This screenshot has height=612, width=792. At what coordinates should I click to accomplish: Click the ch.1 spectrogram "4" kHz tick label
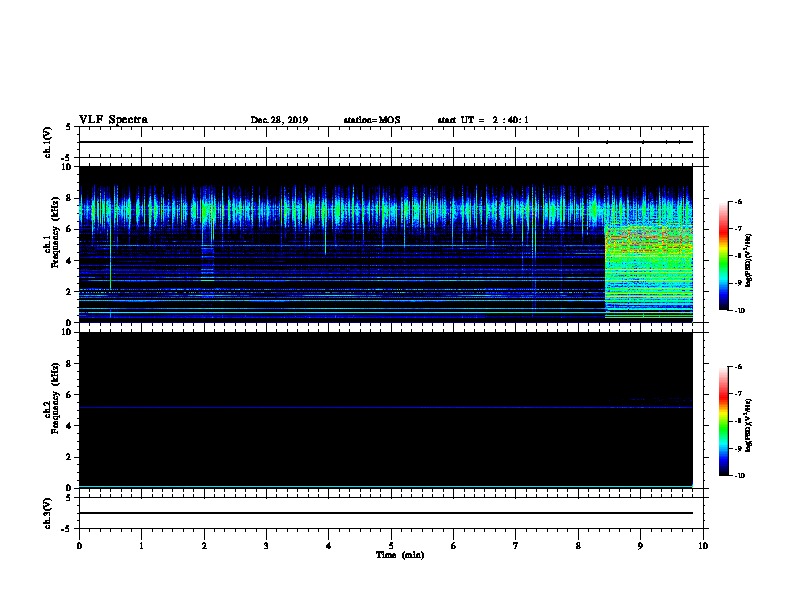coord(70,261)
